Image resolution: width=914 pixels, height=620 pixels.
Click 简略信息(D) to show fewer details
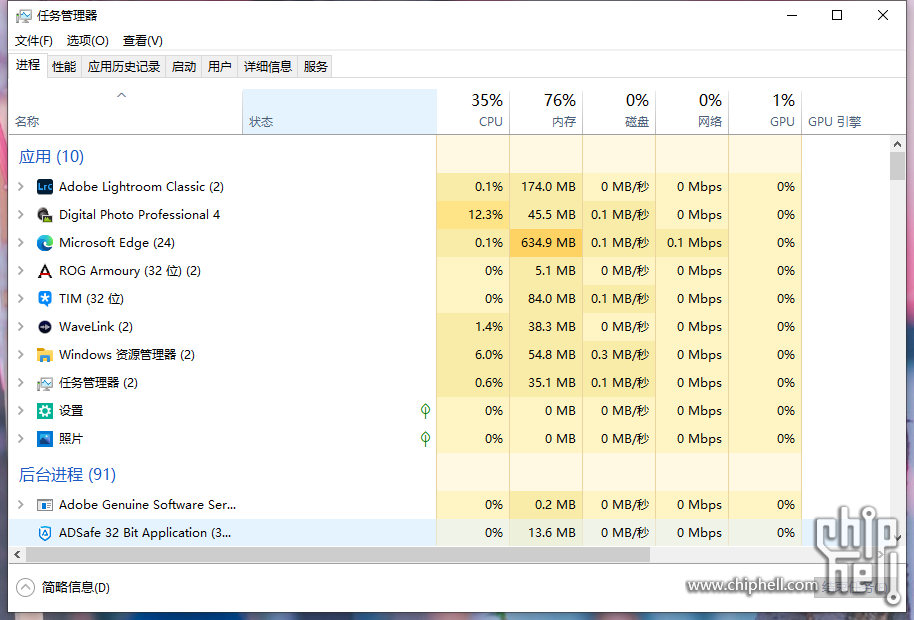pyautogui.click(x=76, y=587)
